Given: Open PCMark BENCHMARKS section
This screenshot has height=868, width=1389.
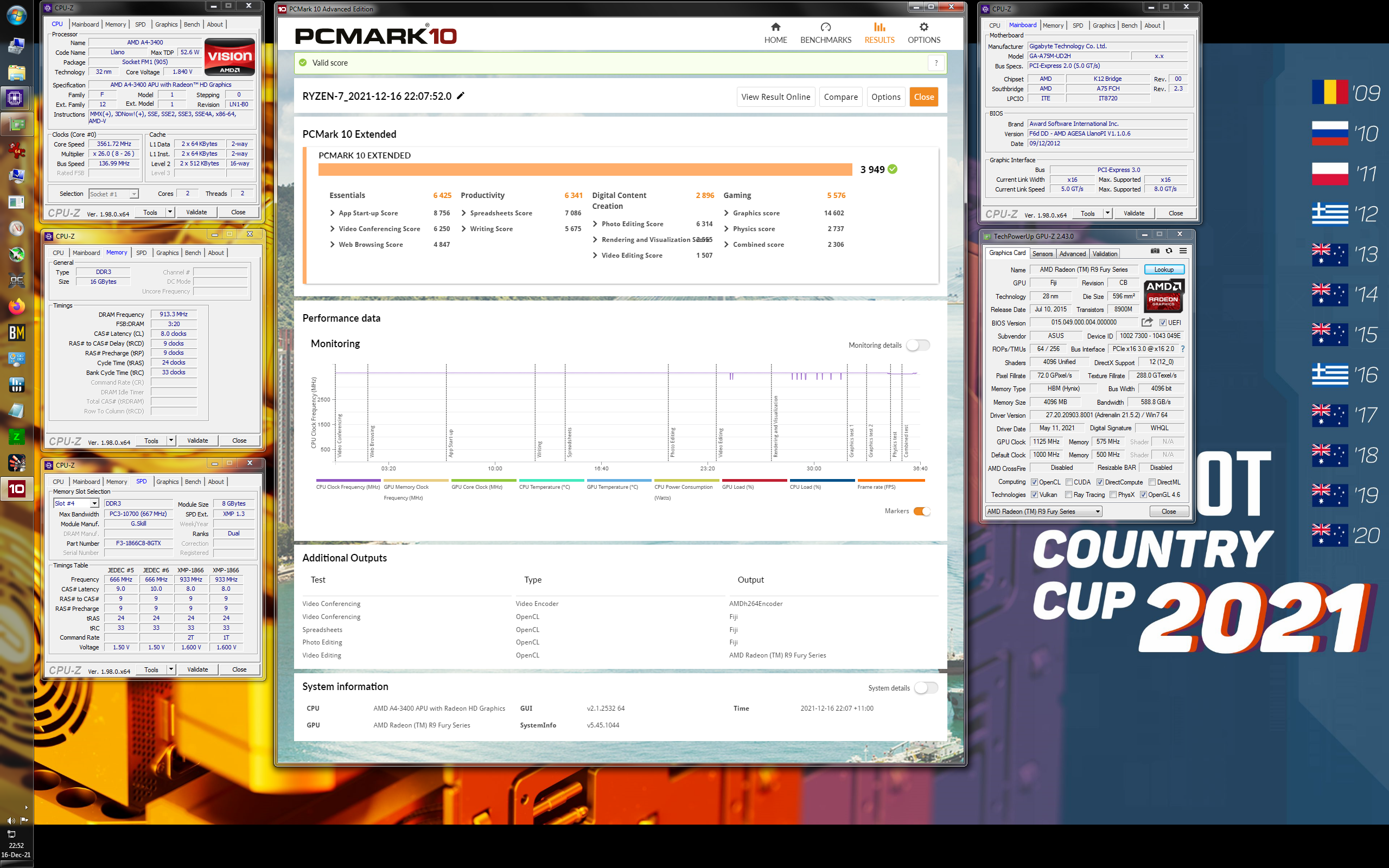Looking at the screenshot, I should pyautogui.click(x=825, y=33).
